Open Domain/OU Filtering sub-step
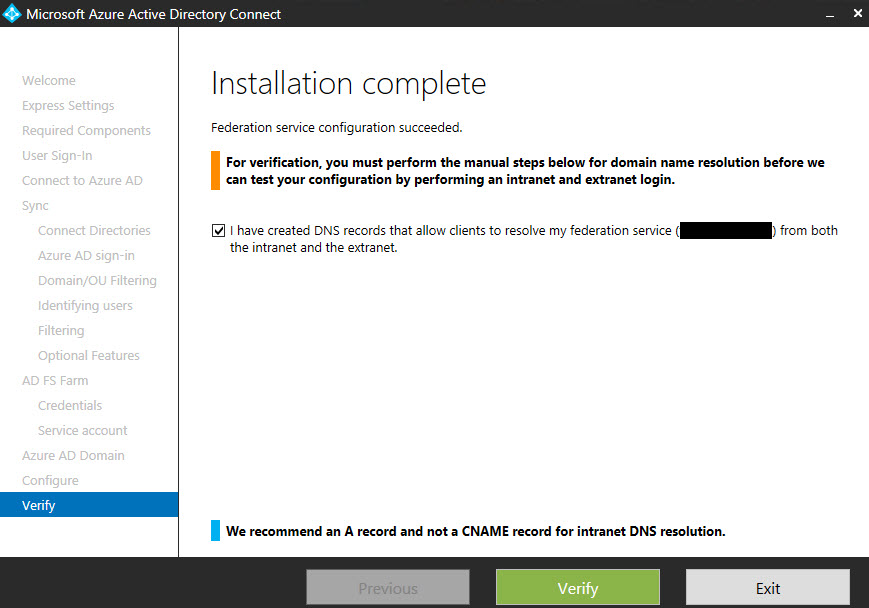This screenshot has height=608, width=869. [x=97, y=281]
